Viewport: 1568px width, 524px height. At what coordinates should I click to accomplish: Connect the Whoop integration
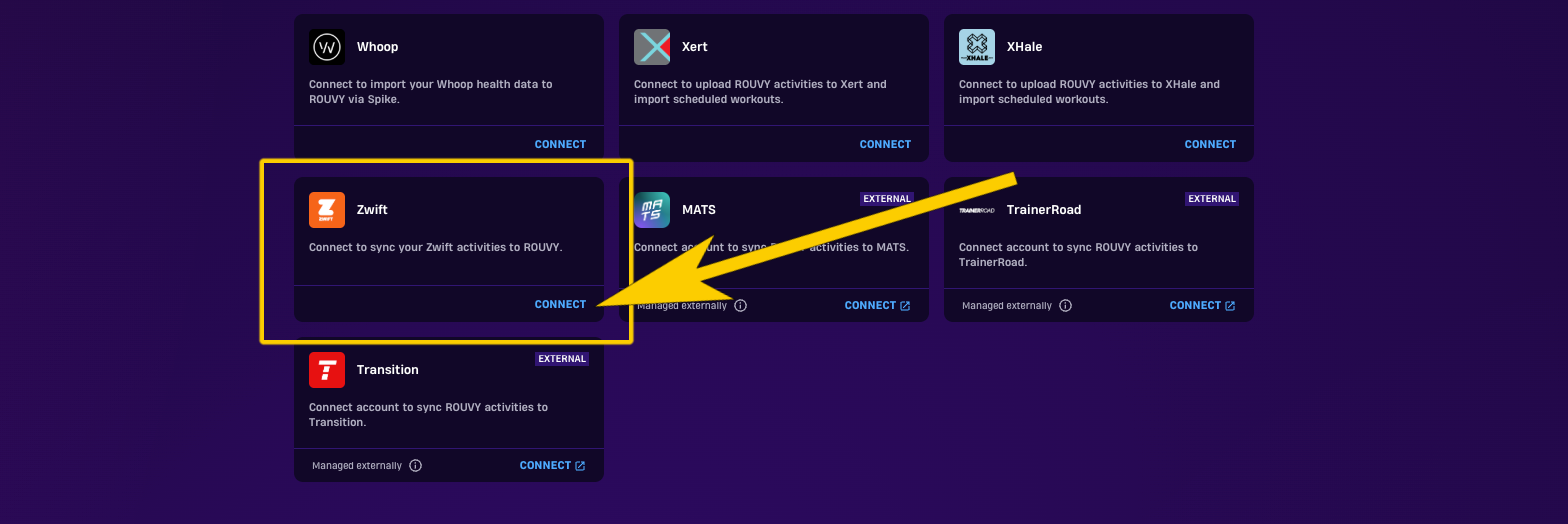pos(560,144)
